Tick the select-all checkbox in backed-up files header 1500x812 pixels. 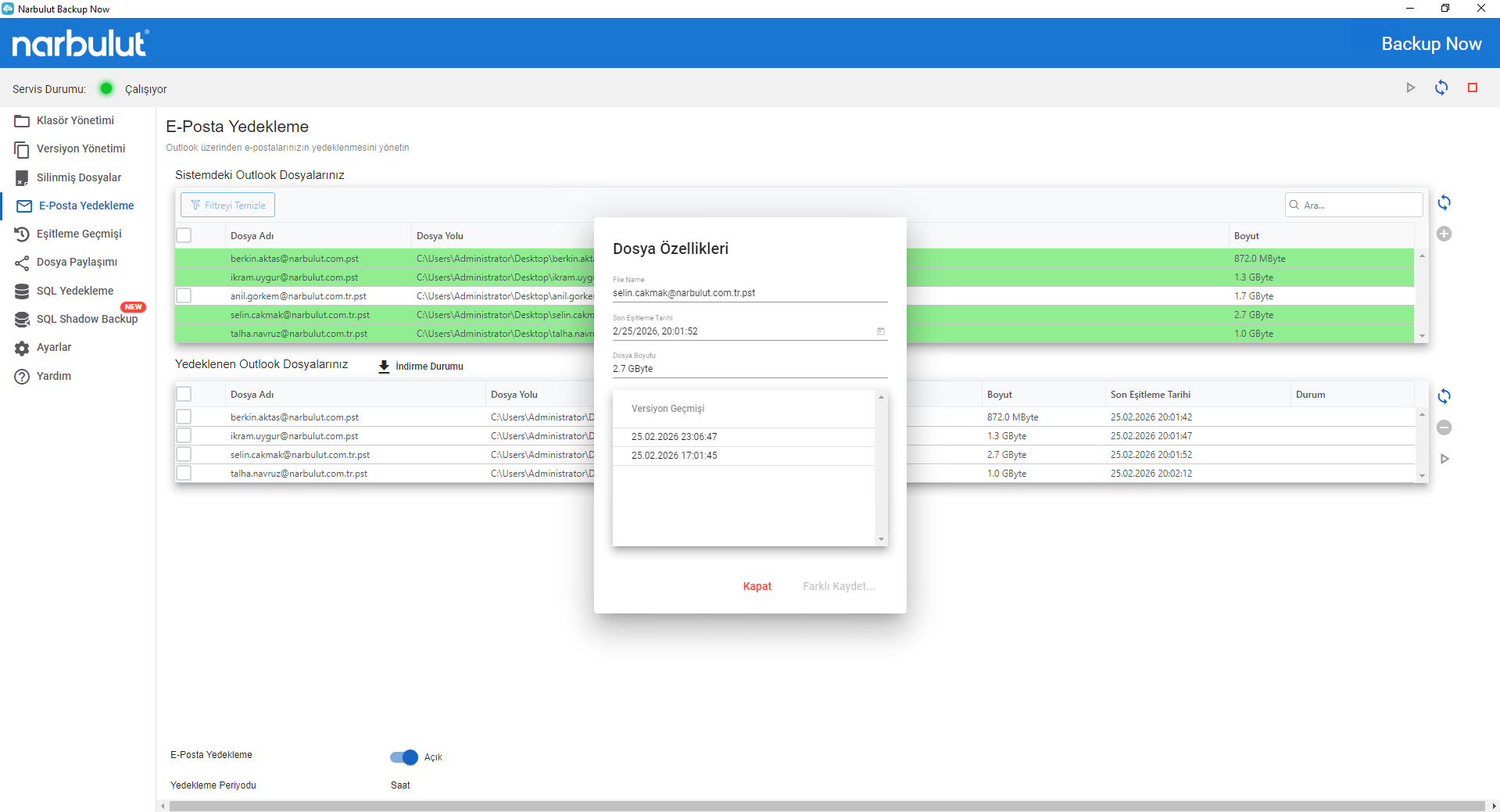(184, 395)
